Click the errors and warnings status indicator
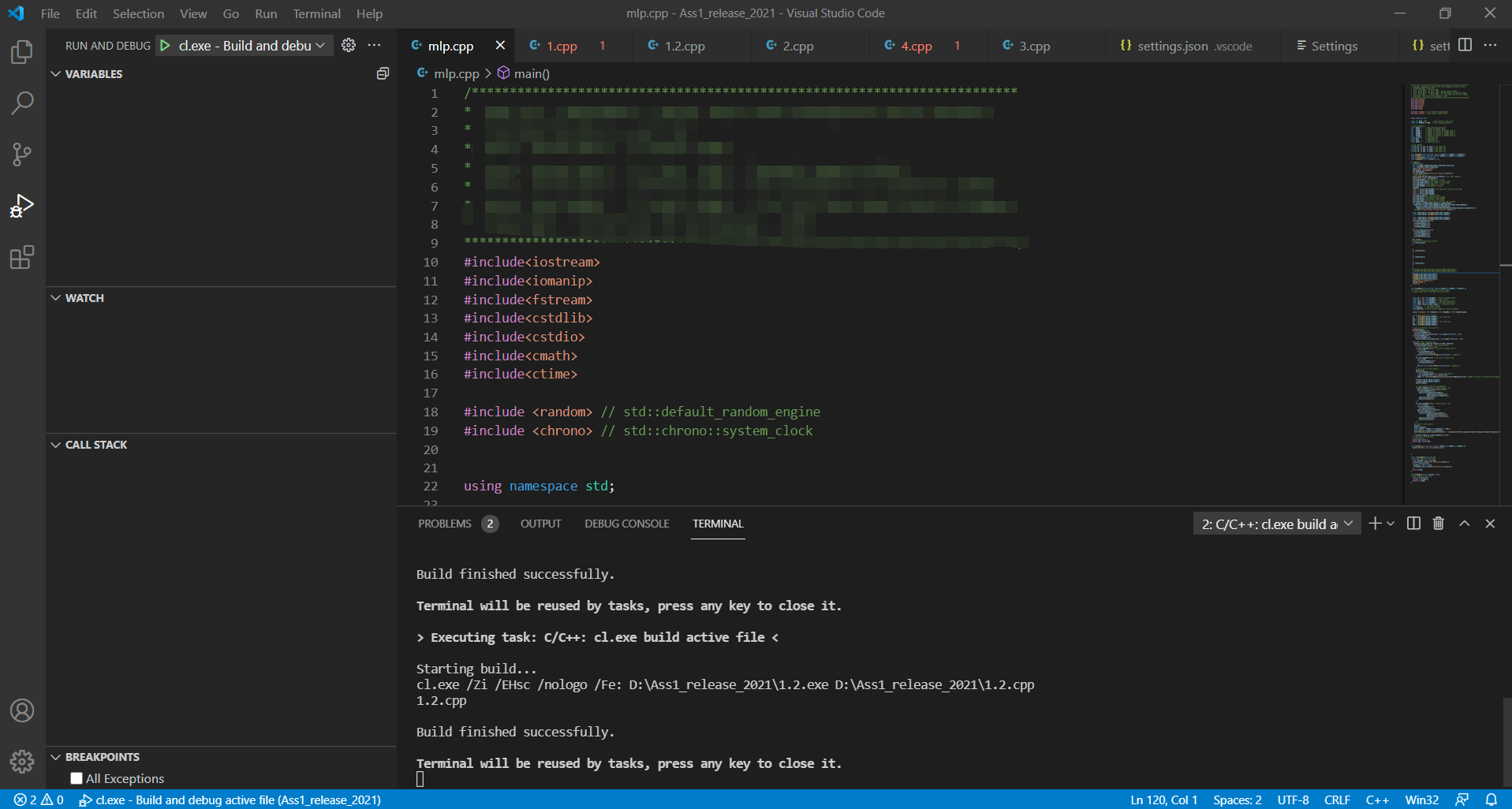 point(39,800)
